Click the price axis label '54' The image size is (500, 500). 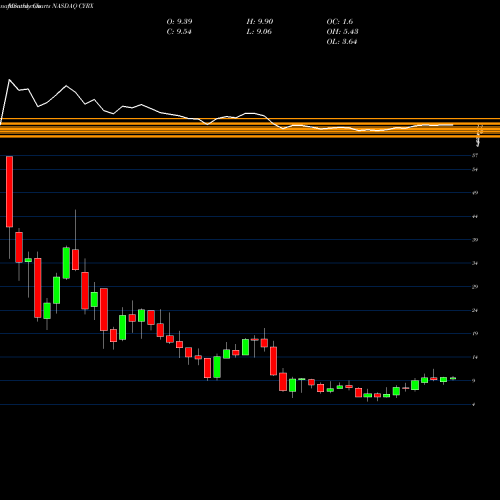[475, 170]
